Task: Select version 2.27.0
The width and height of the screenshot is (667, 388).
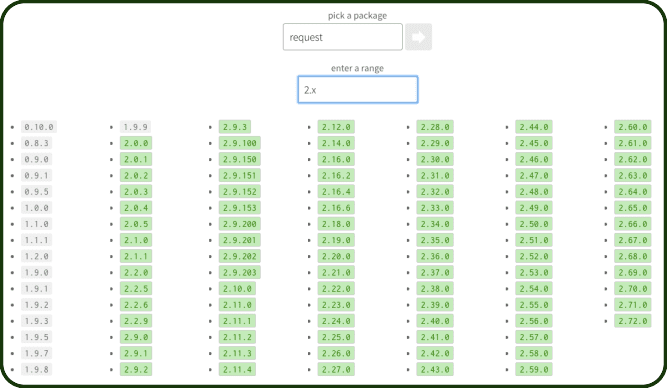Action: click(x=336, y=369)
